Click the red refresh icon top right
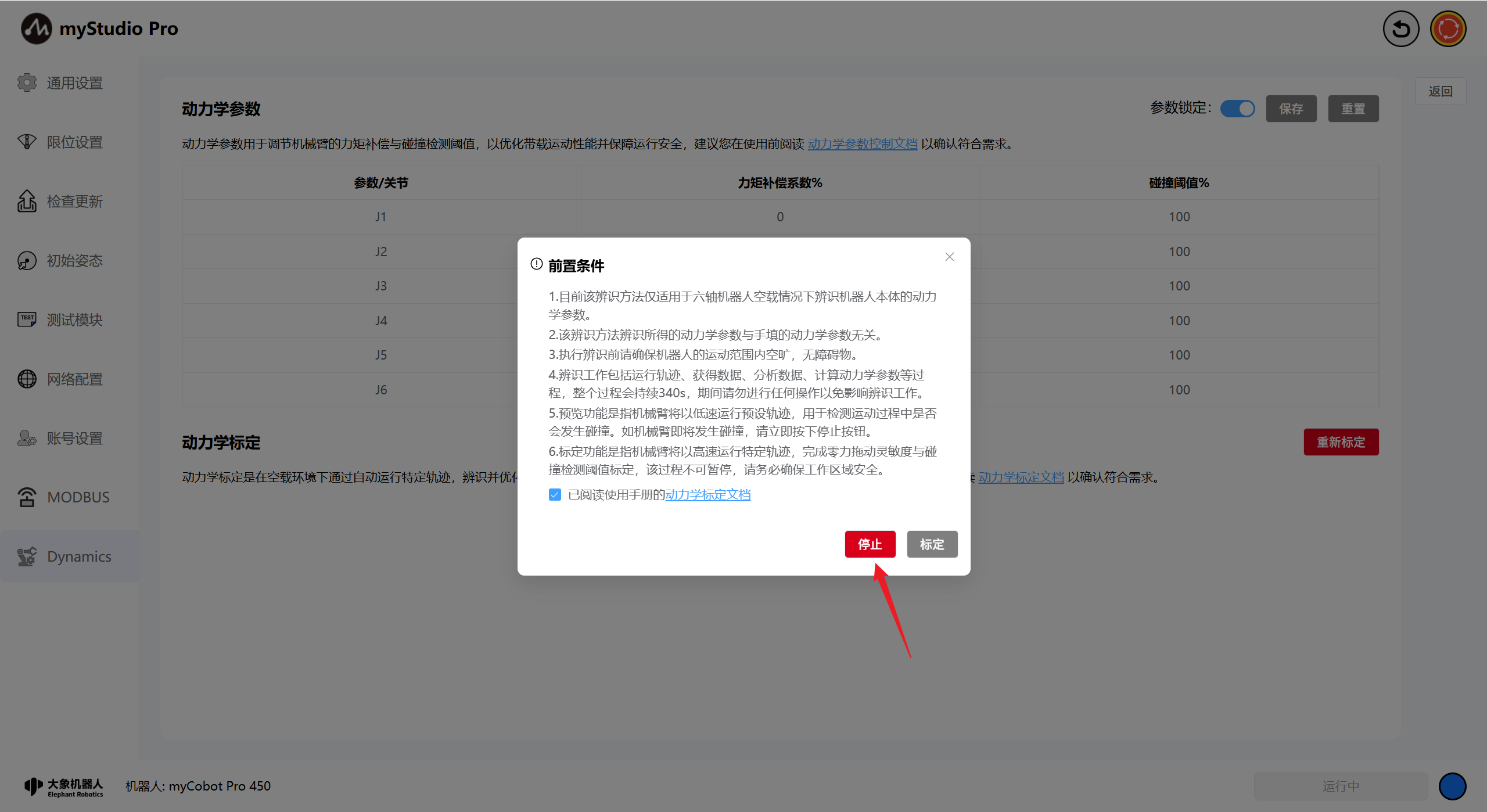1487x812 pixels. tap(1448, 28)
